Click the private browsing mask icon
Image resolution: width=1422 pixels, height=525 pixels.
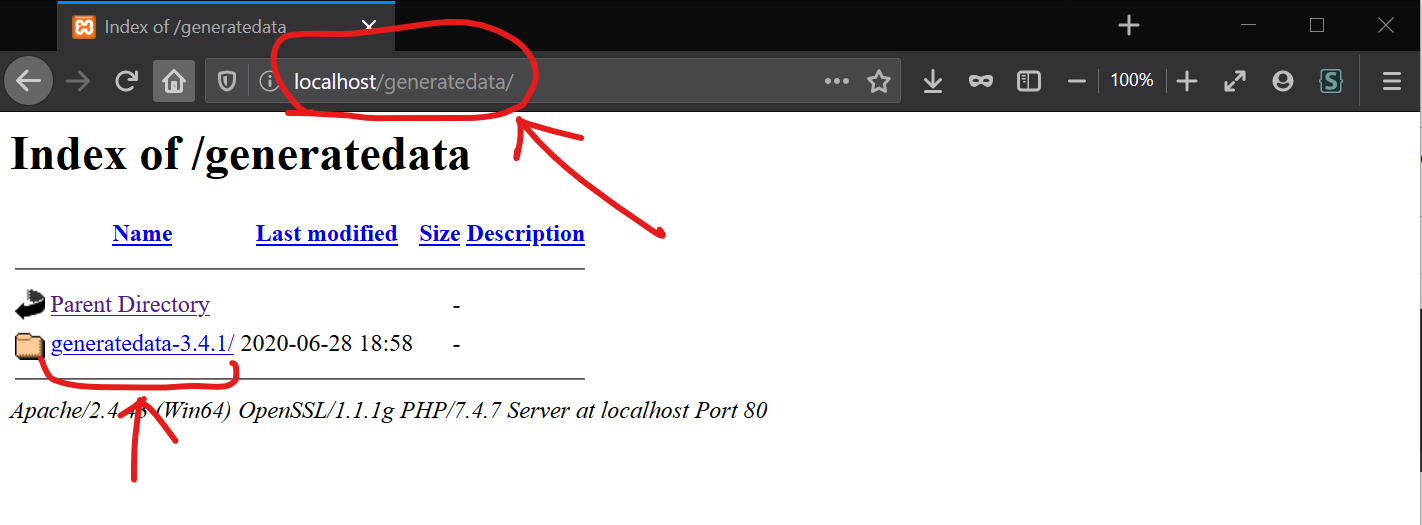coord(981,81)
